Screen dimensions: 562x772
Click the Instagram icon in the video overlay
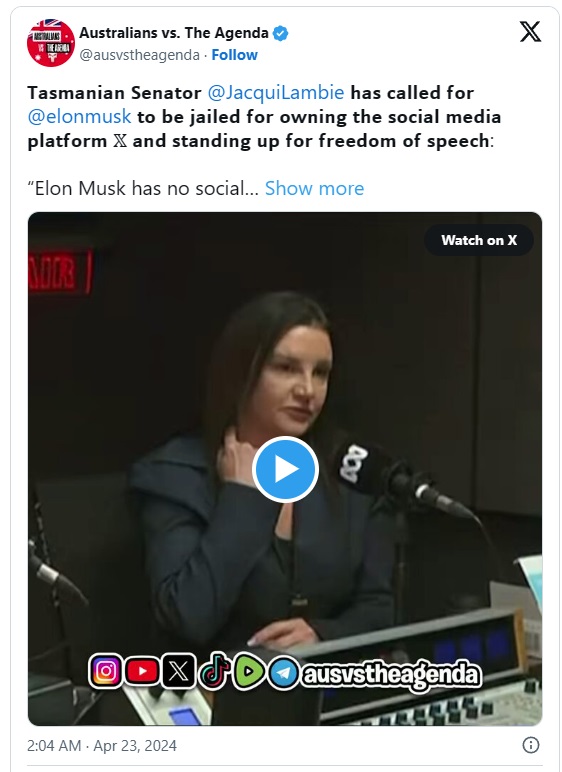(106, 671)
